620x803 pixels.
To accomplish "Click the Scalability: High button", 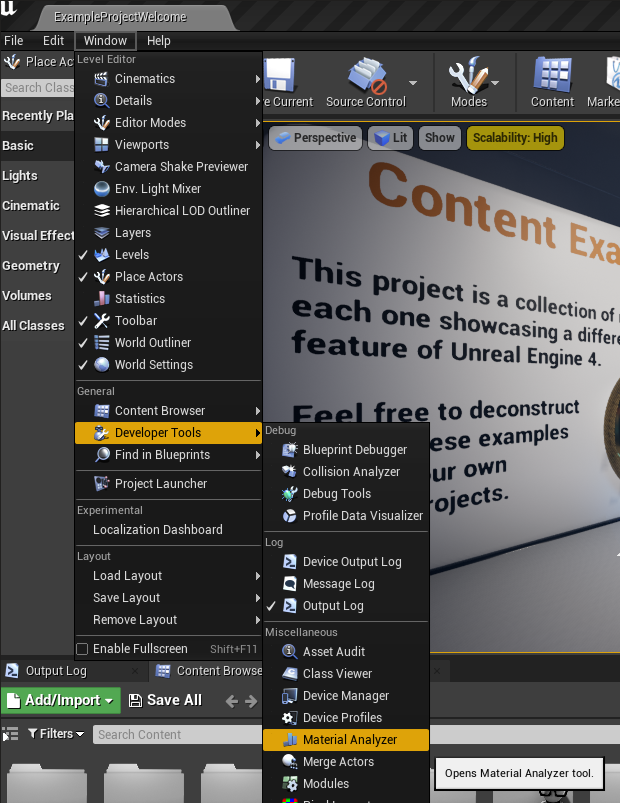I will click(x=516, y=138).
